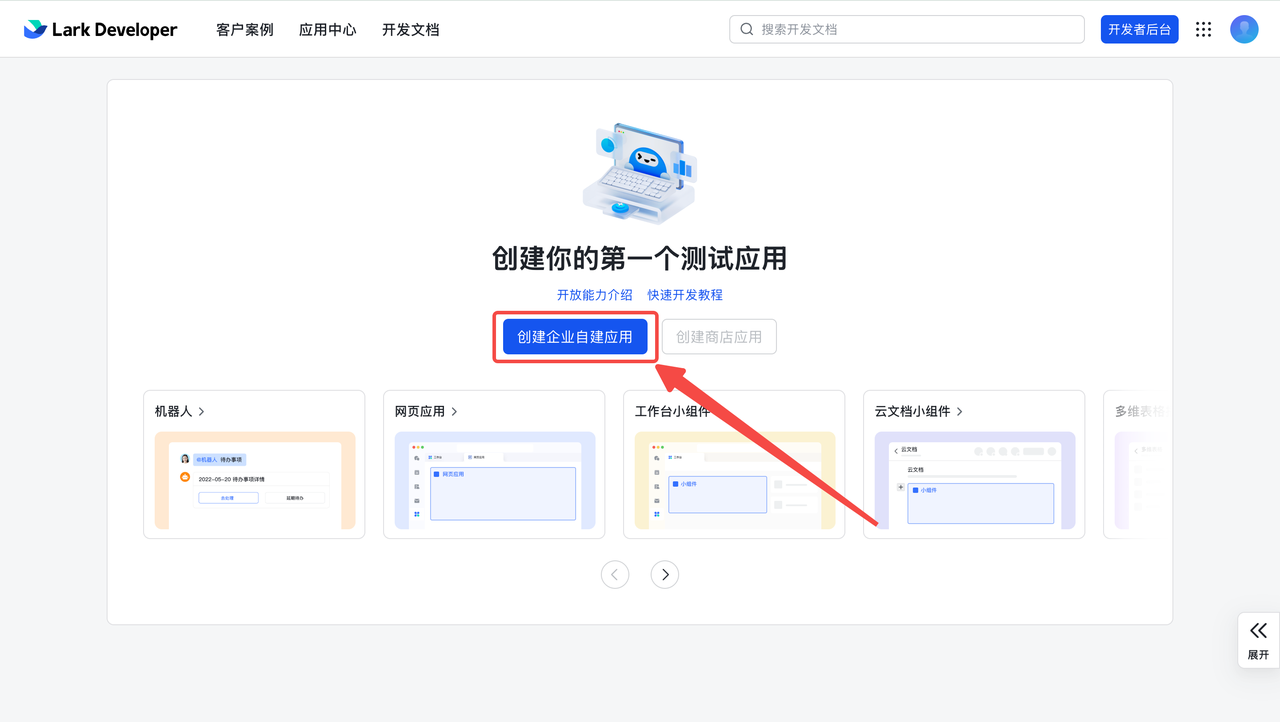Select the 网页应用 preview thumbnail
The height and width of the screenshot is (722, 1280).
point(495,480)
